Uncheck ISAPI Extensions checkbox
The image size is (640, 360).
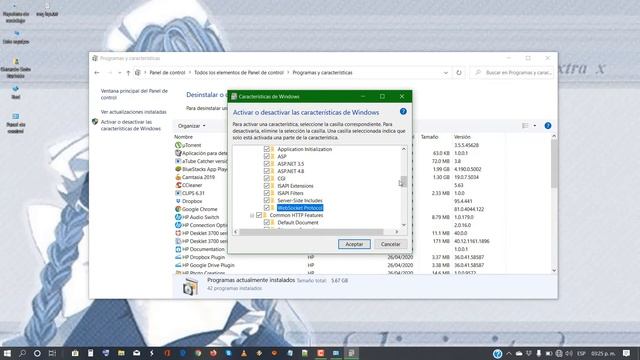(267, 186)
